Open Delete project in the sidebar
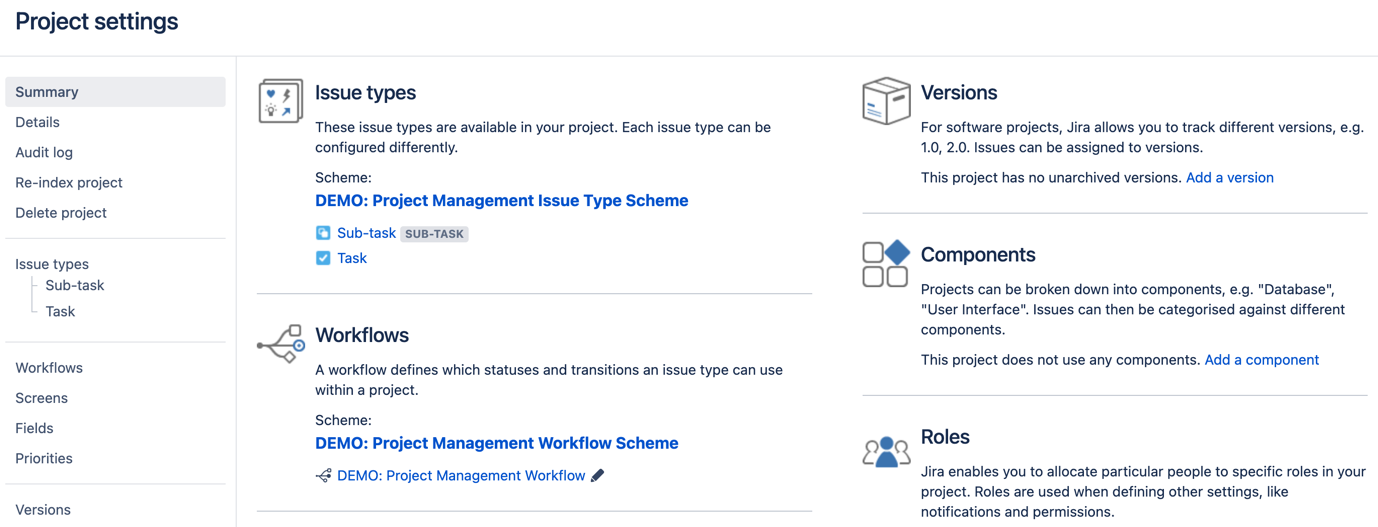1378x527 pixels. point(61,212)
